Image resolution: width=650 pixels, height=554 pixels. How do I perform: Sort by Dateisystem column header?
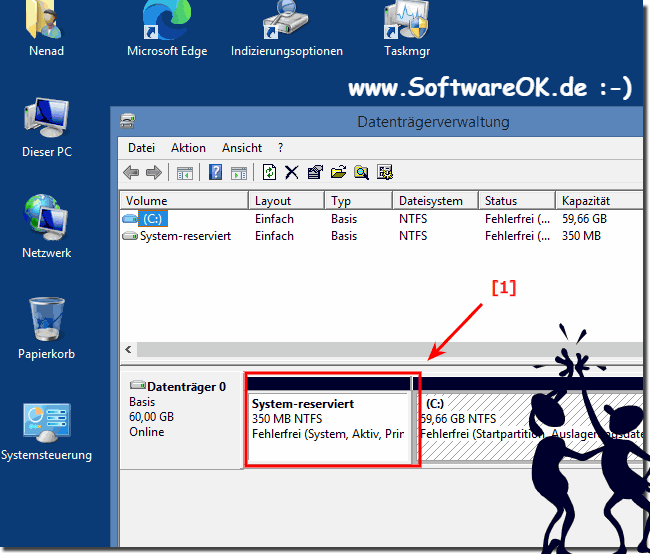[x=435, y=201]
